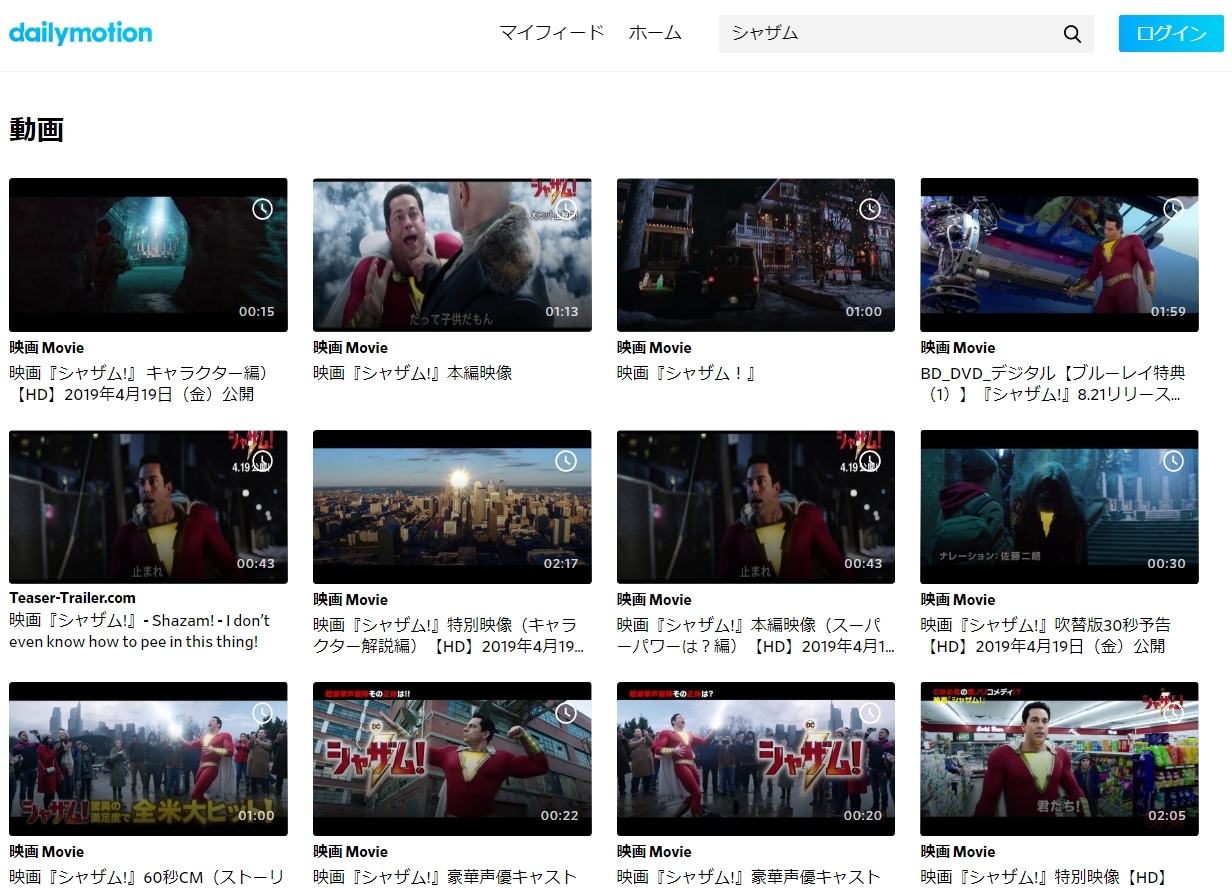1232x889 pixels.
Task: Play the 02:17 city skyline thumbnail
Action: [452, 507]
